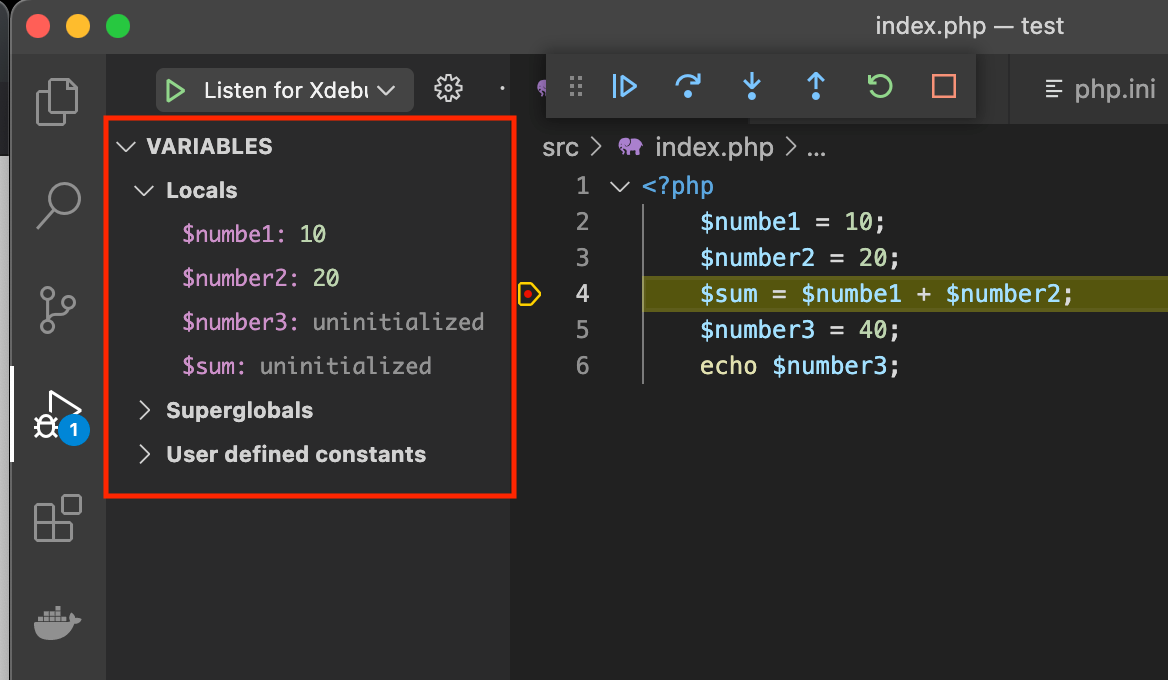Expand User defined constants scope
Viewport: 1168px width, 680px height.
point(144,454)
